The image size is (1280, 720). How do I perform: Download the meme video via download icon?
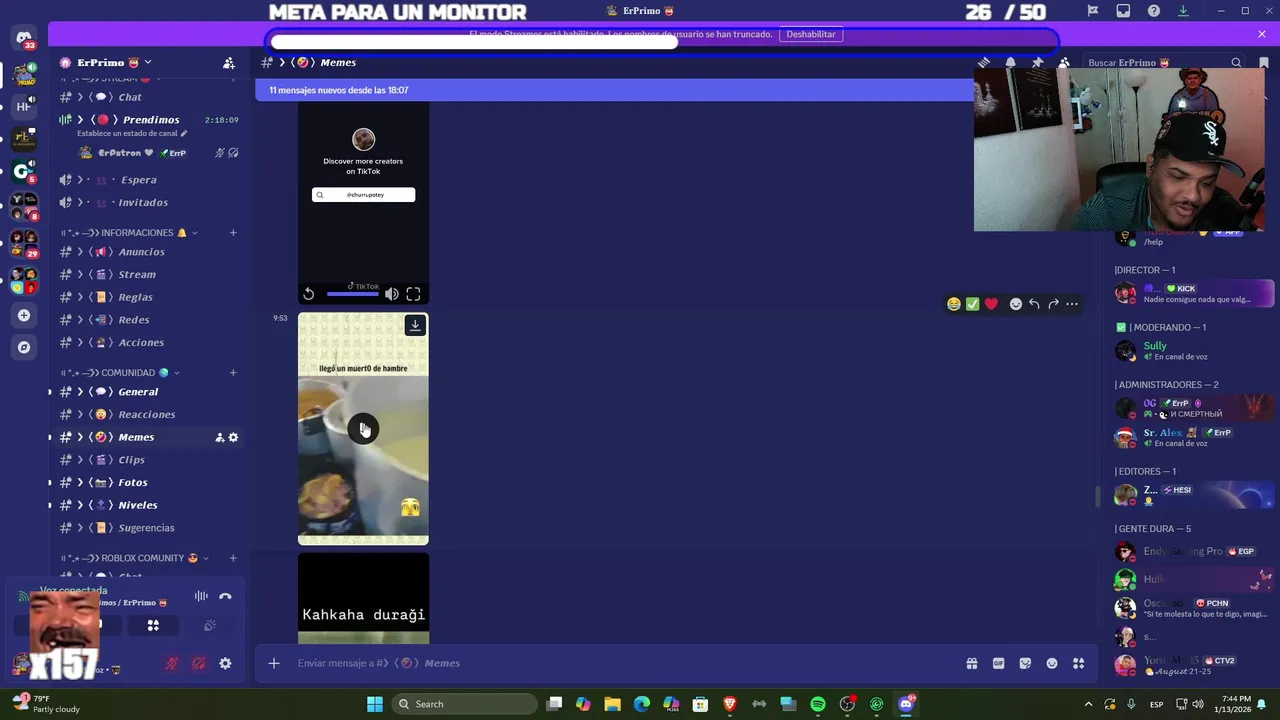coord(415,325)
